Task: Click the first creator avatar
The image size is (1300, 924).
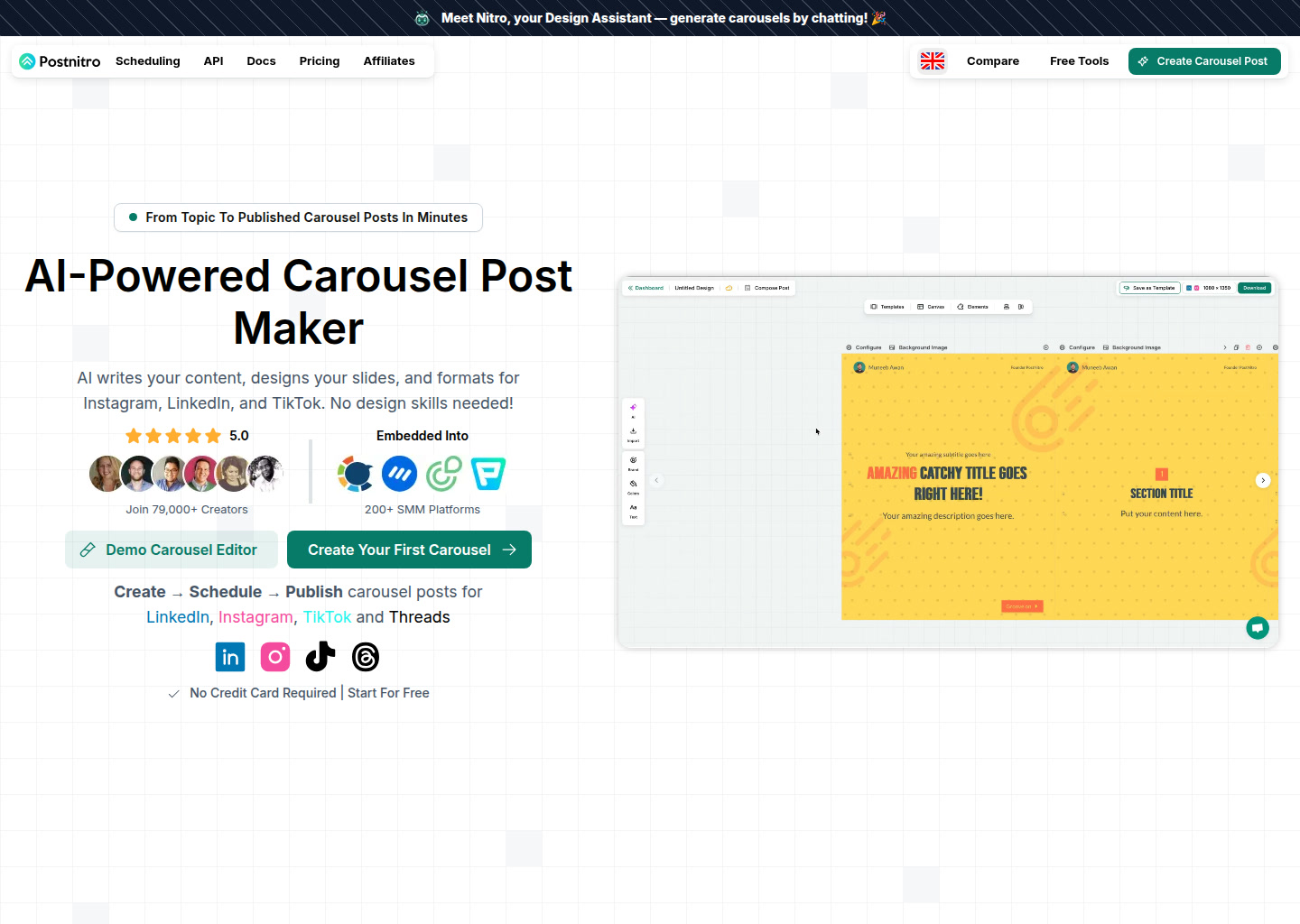Action: pos(107,474)
